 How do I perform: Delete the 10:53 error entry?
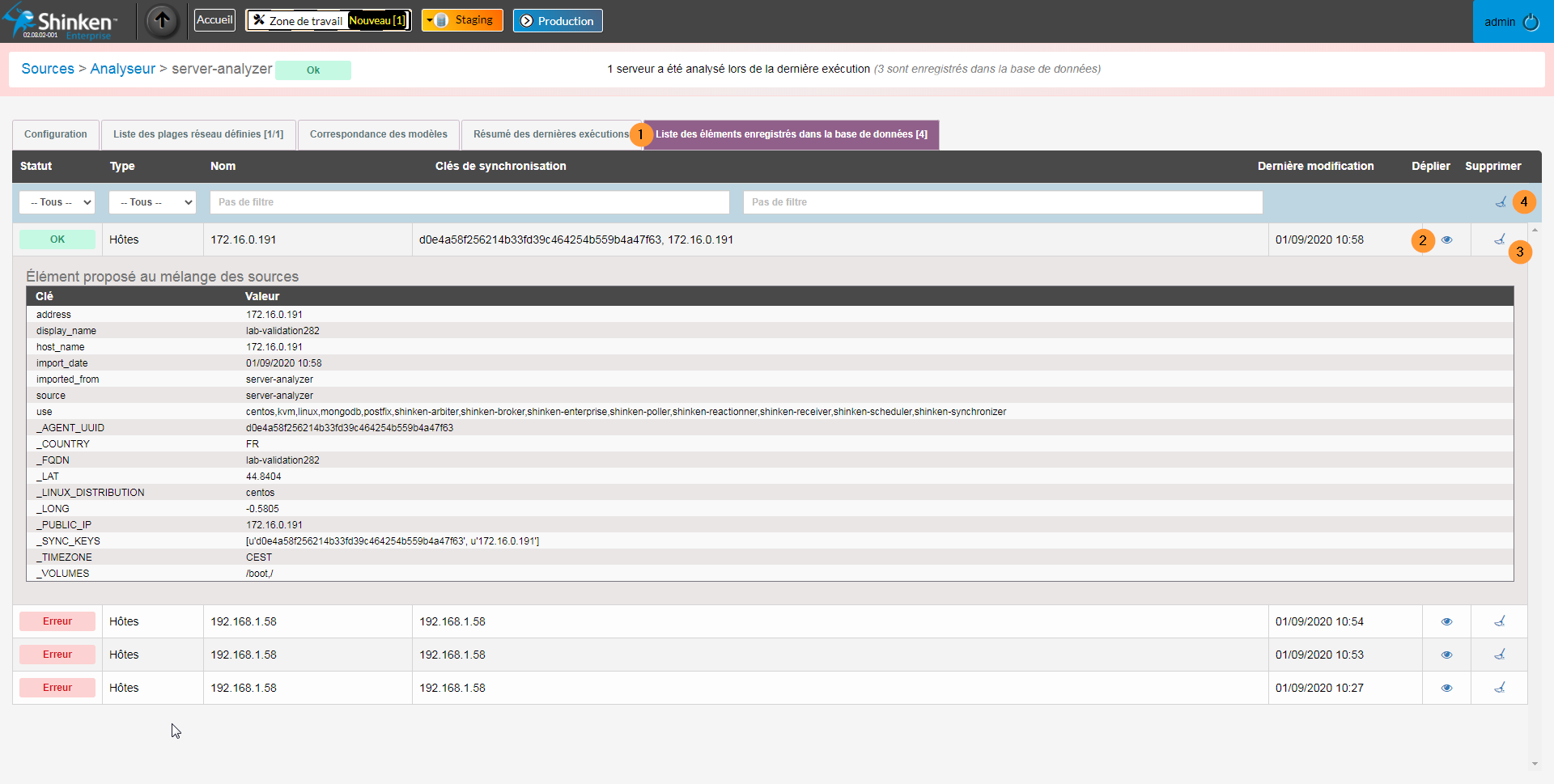click(1499, 655)
